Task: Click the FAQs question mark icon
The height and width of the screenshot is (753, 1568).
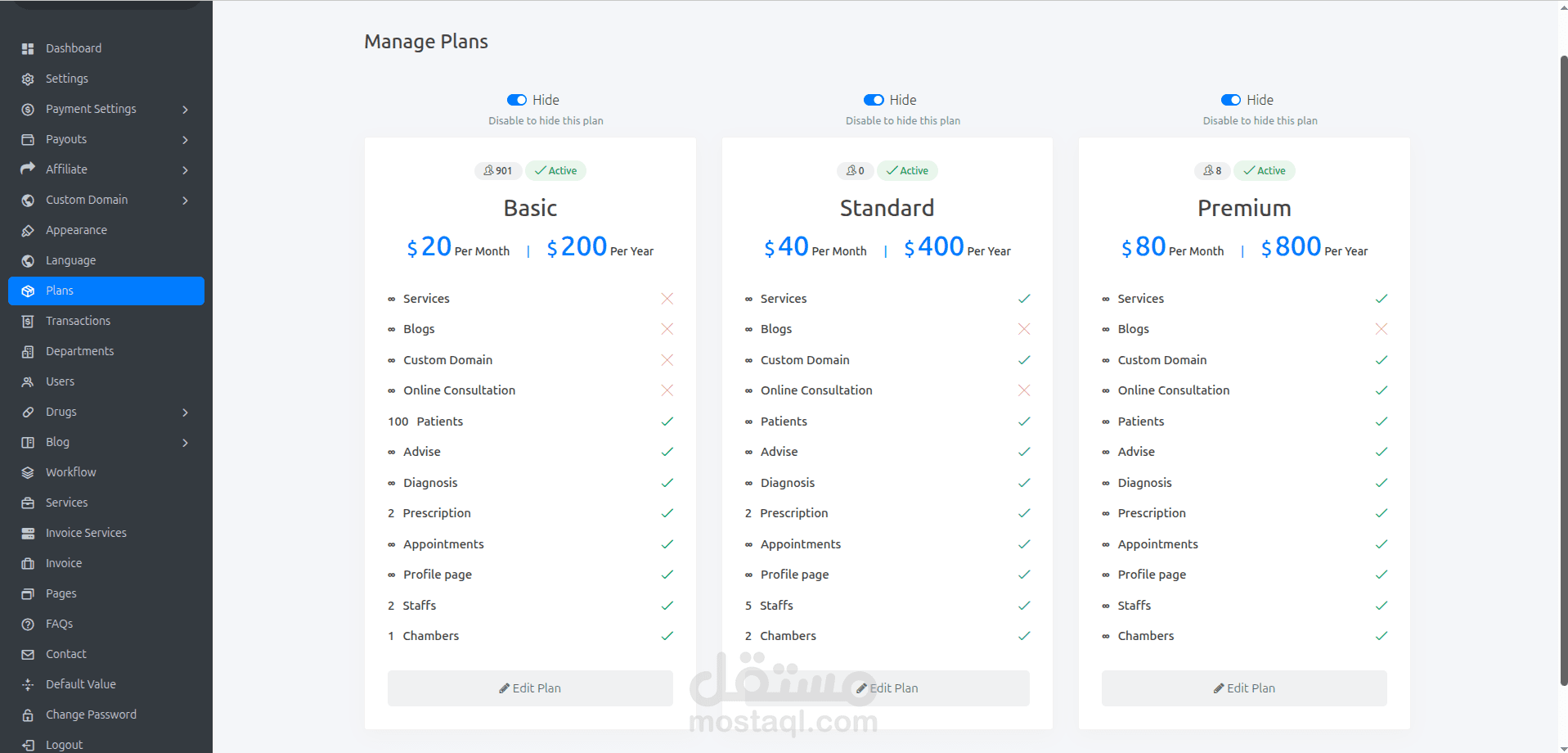Action: pos(28,624)
